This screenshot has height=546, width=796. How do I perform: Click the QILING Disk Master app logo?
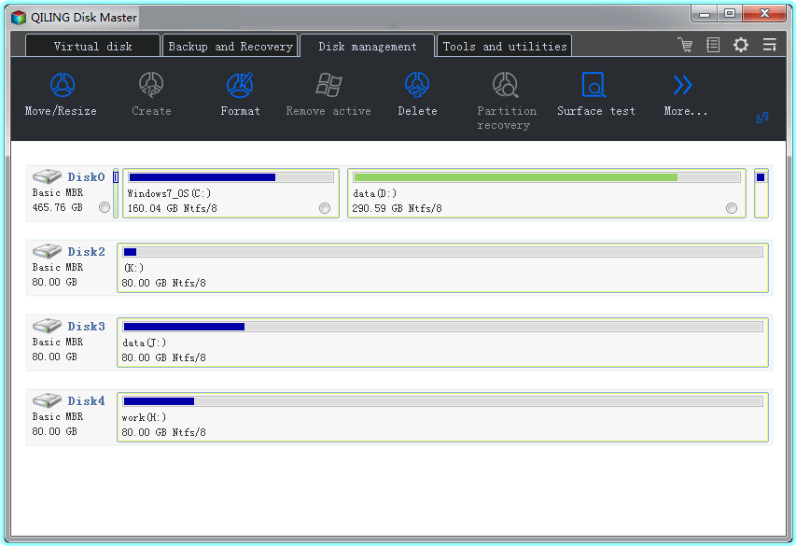click(x=19, y=18)
